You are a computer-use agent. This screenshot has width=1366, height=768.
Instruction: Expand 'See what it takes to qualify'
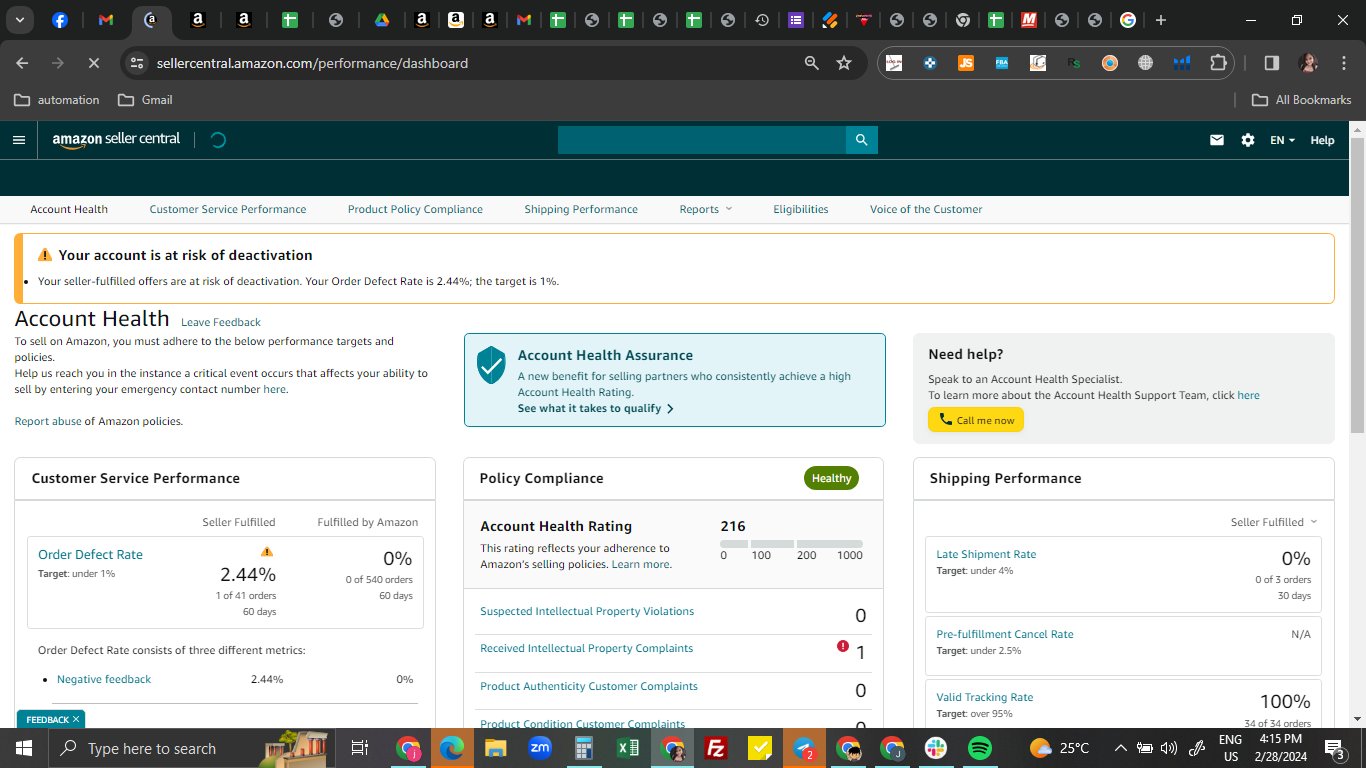click(596, 408)
